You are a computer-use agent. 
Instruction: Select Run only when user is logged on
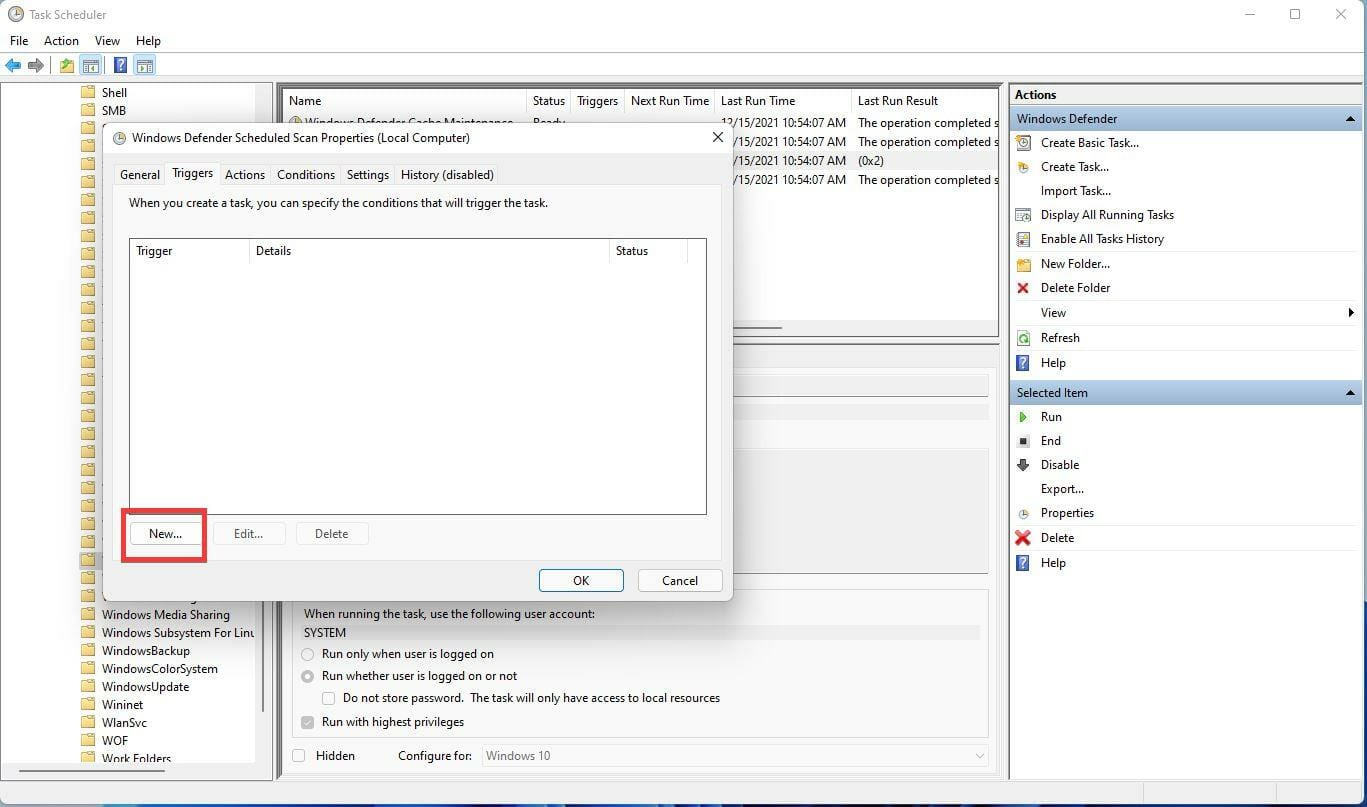pos(308,654)
